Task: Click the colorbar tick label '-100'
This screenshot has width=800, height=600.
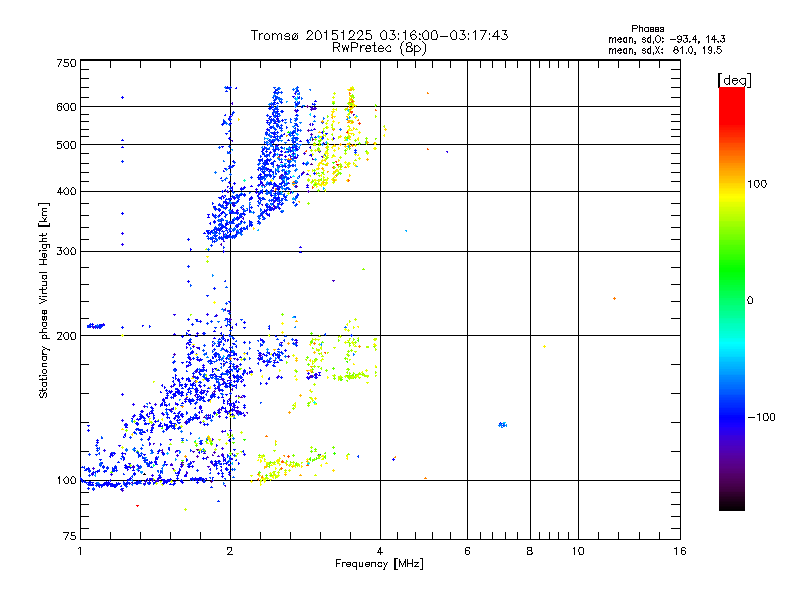Action: [761, 417]
